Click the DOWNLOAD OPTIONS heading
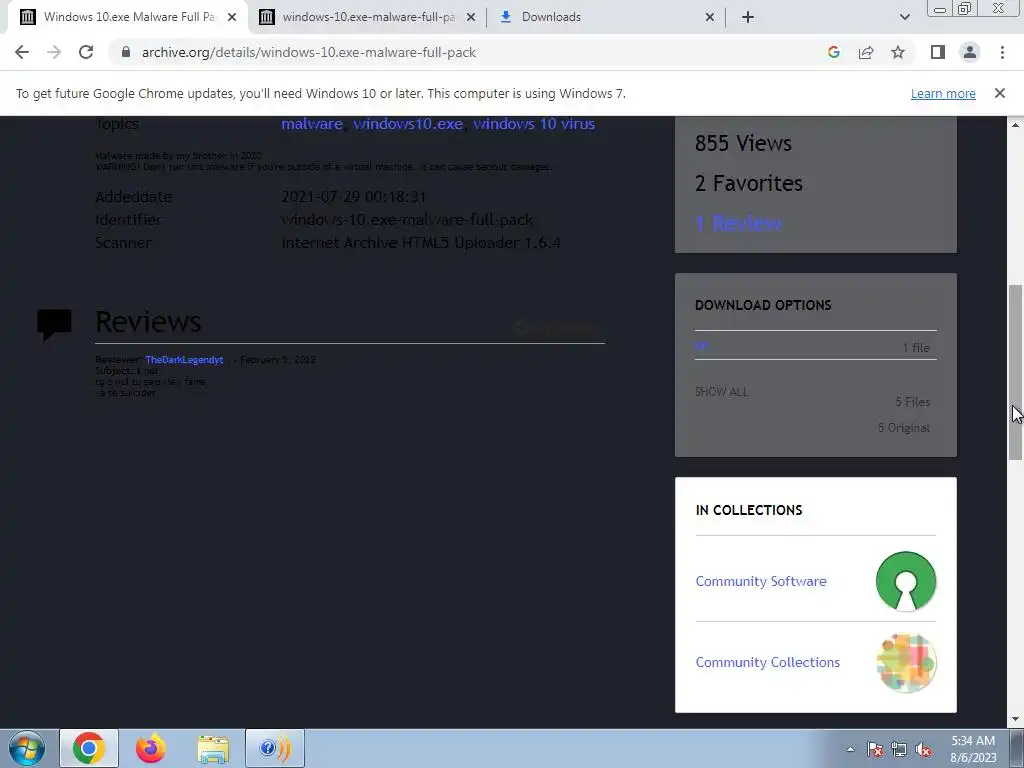Screen dimensions: 1024x768 click(763, 305)
